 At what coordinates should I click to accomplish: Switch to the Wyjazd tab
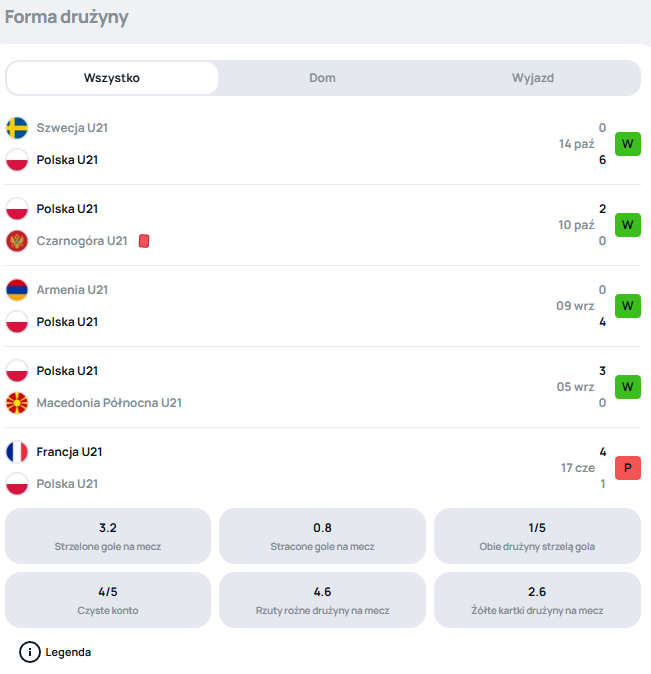tap(533, 78)
